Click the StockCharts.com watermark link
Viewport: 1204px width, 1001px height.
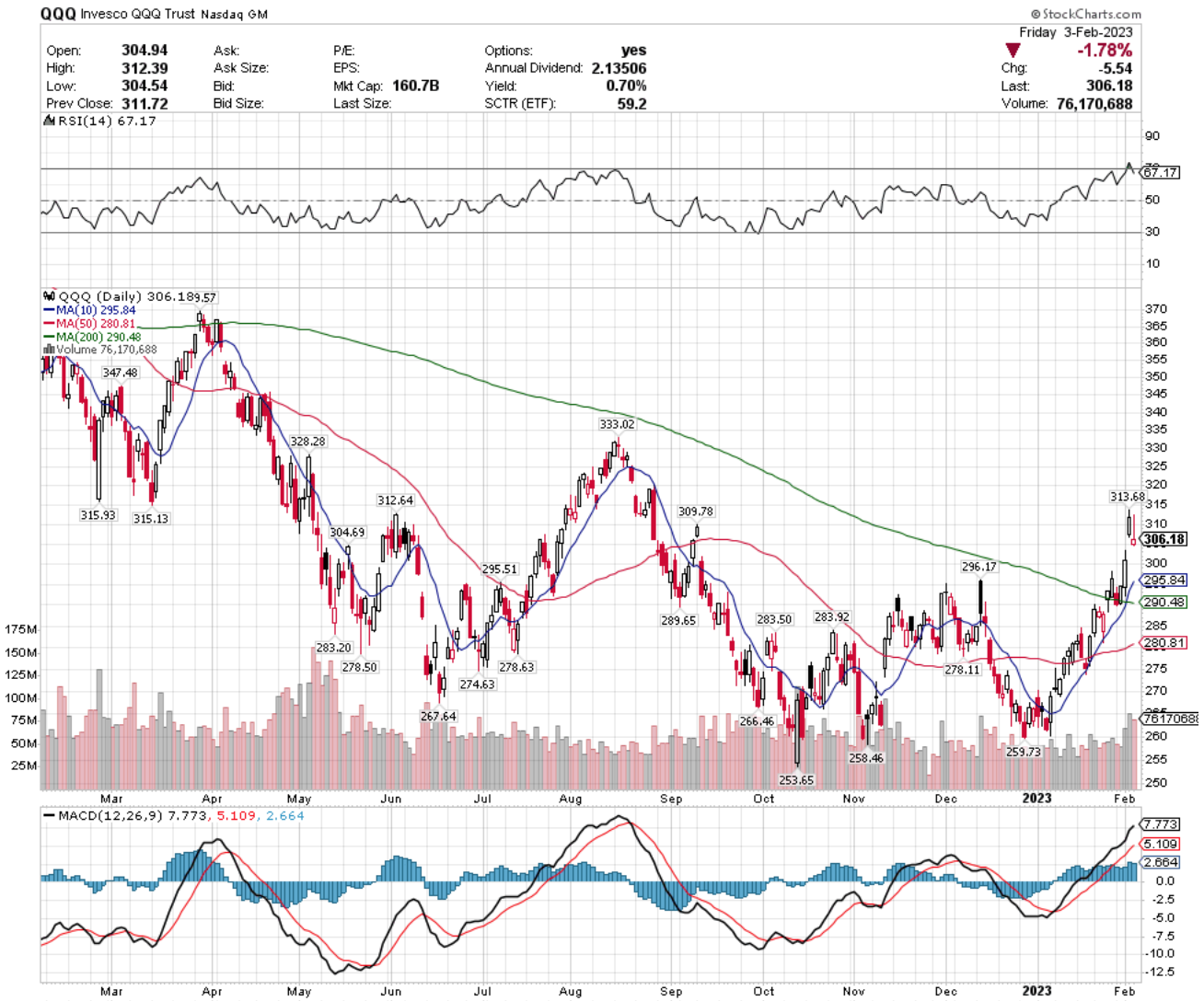pos(1085,14)
